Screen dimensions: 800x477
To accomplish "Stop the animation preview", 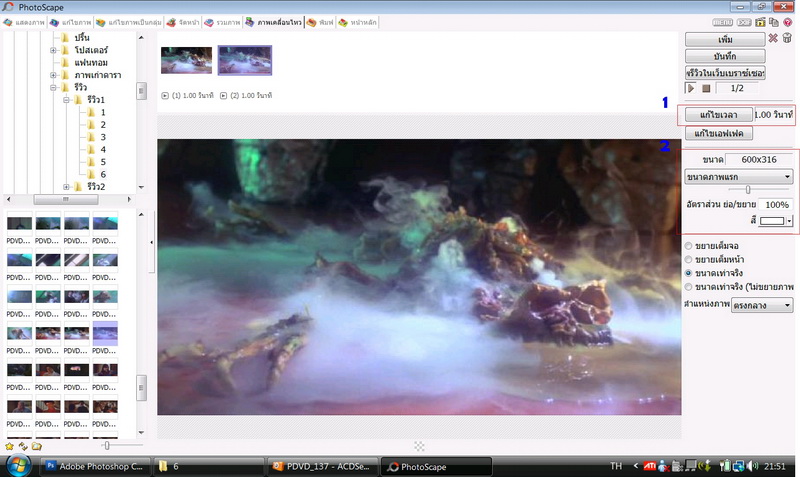I will point(706,88).
